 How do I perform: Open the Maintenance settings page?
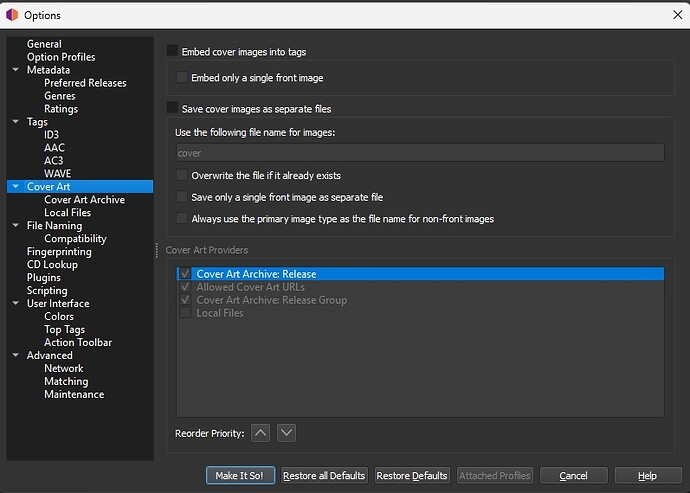tap(74, 394)
